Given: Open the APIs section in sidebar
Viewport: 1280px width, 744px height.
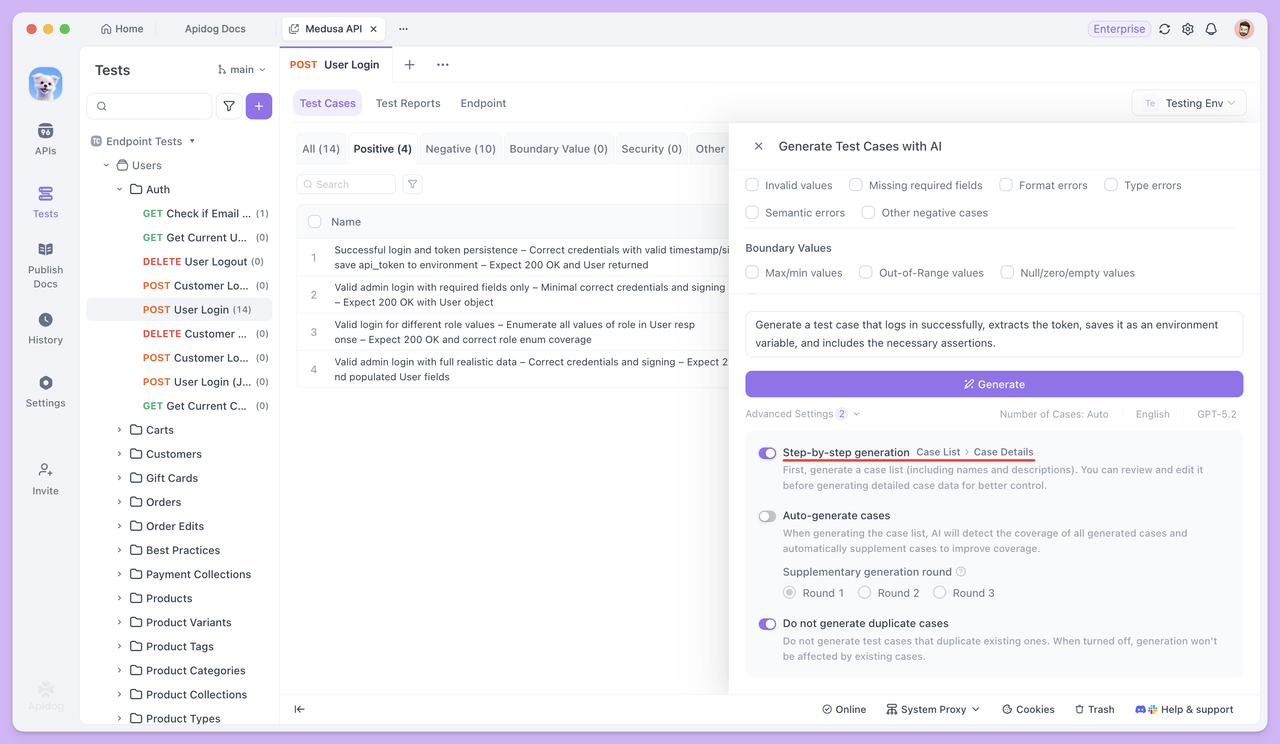Looking at the screenshot, I should (x=45, y=139).
